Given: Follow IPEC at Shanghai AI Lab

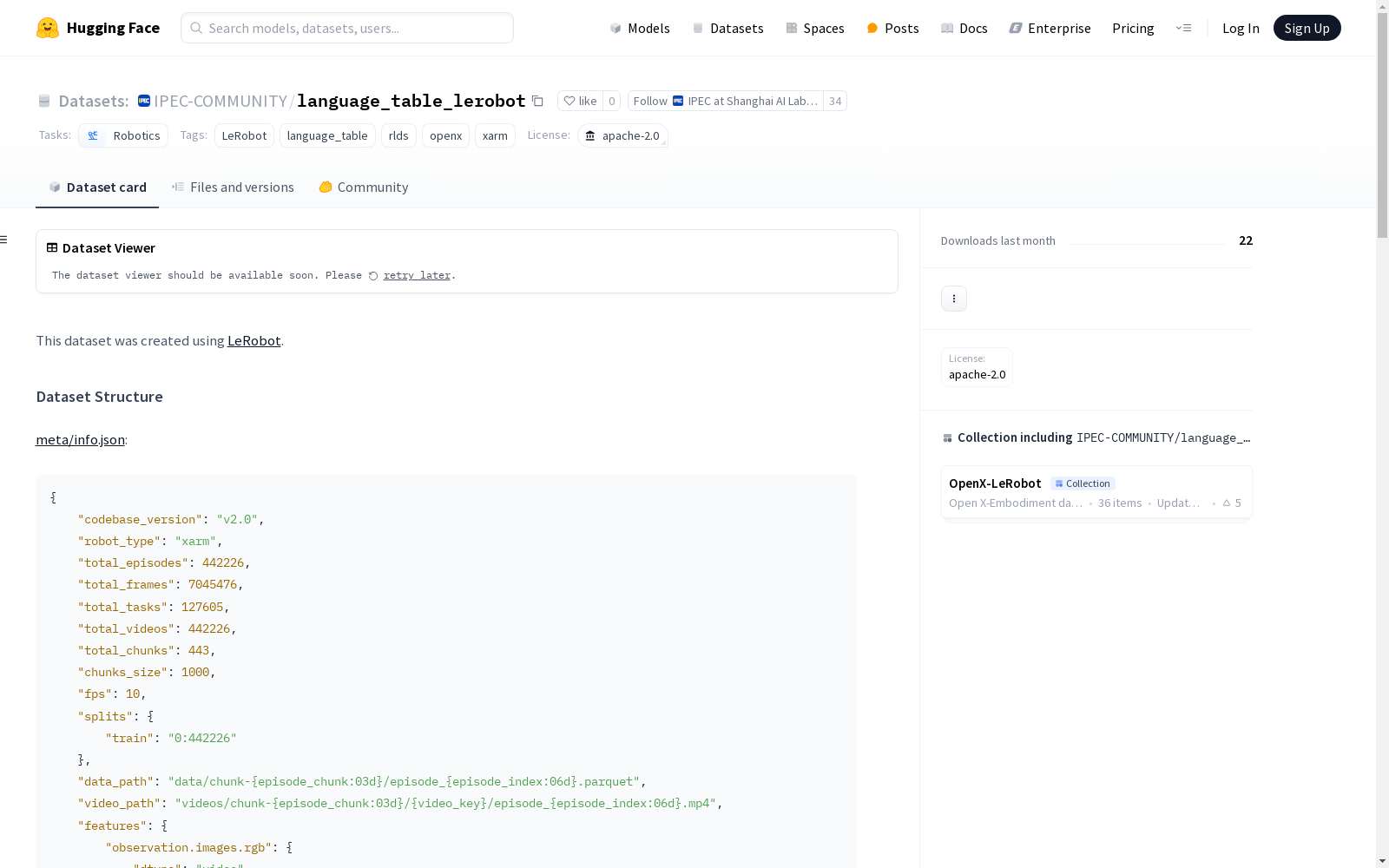Looking at the screenshot, I should [726, 101].
